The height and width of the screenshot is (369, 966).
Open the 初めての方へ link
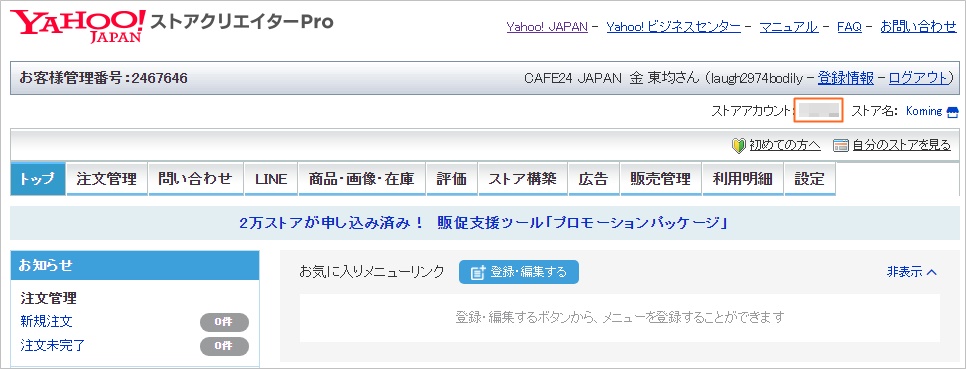tap(785, 146)
